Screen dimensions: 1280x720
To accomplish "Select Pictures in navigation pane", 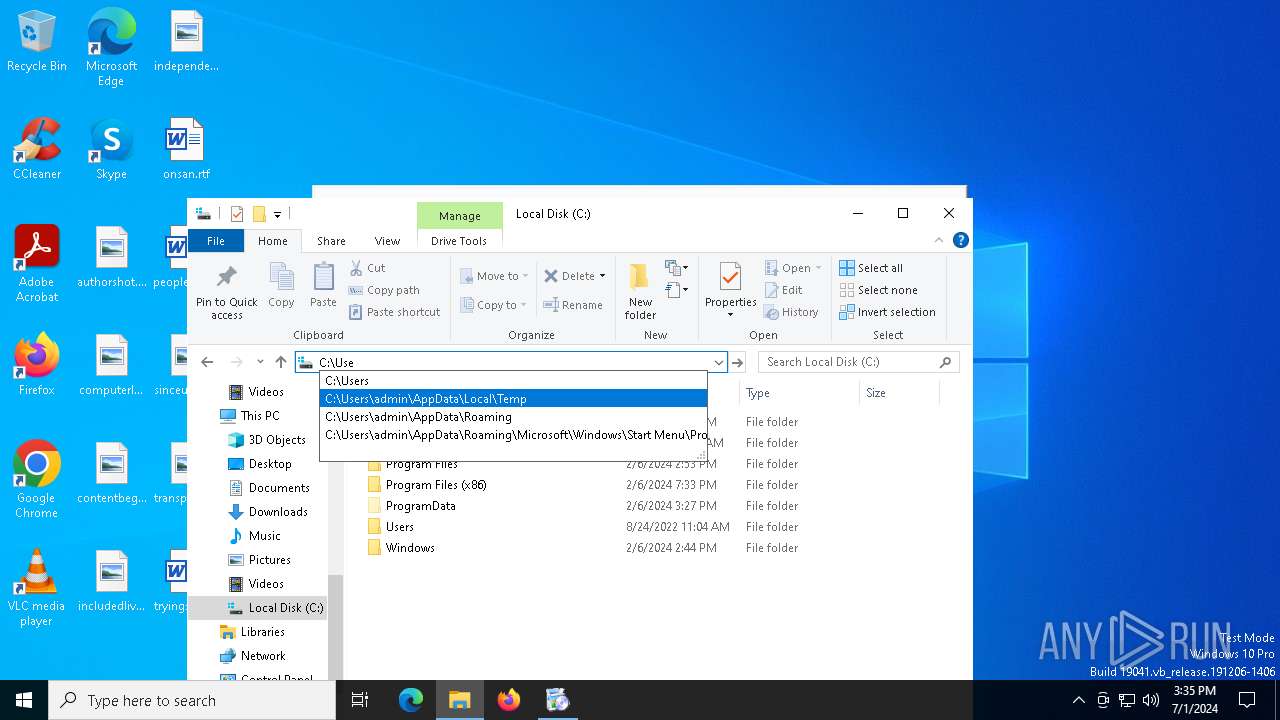I will 269,560.
